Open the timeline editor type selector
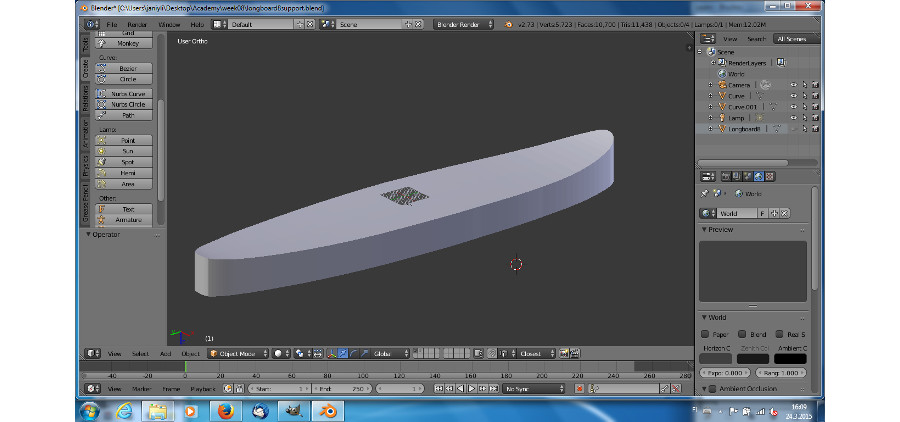Screen dimensions: 900x422 (92, 389)
